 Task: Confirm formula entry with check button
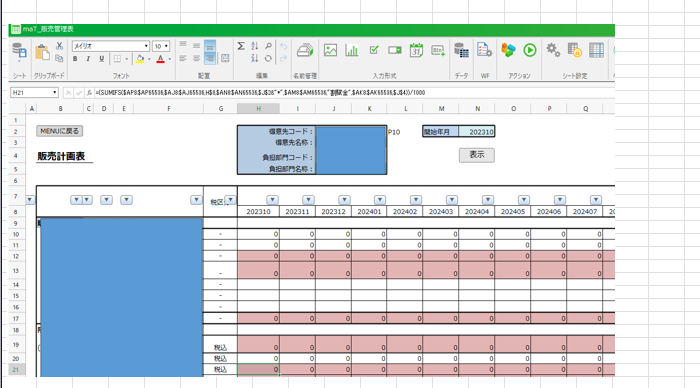pyautogui.click(x=79, y=93)
